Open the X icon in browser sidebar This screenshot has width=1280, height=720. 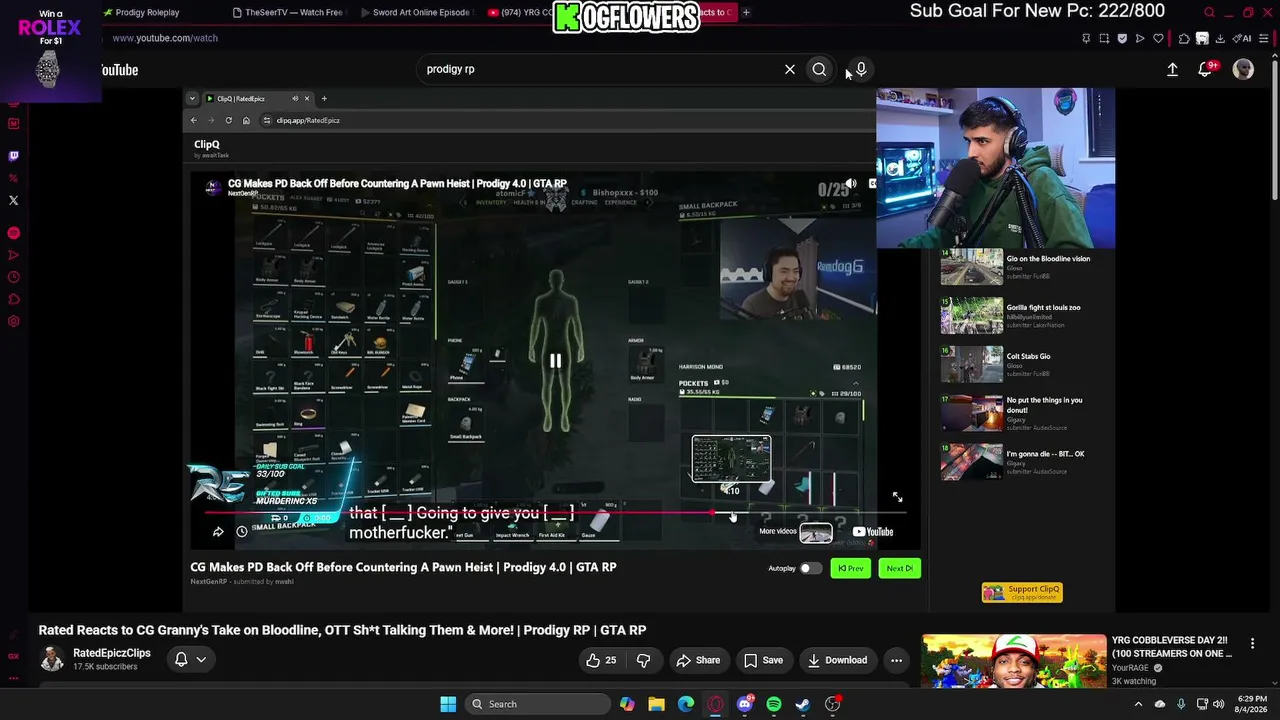pos(13,200)
